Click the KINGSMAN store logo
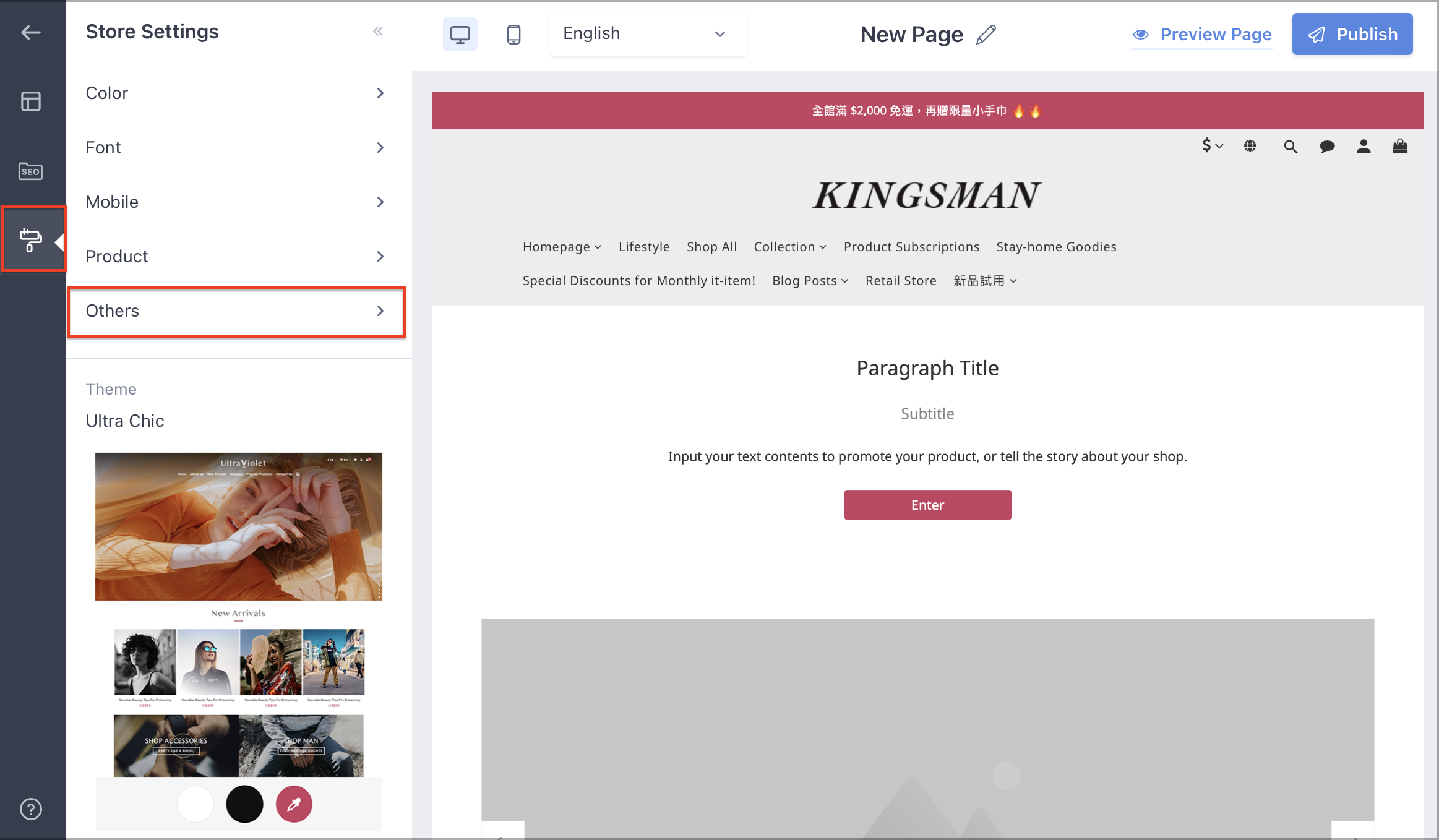This screenshot has height=840, width=1439. [x=927, y=195]
